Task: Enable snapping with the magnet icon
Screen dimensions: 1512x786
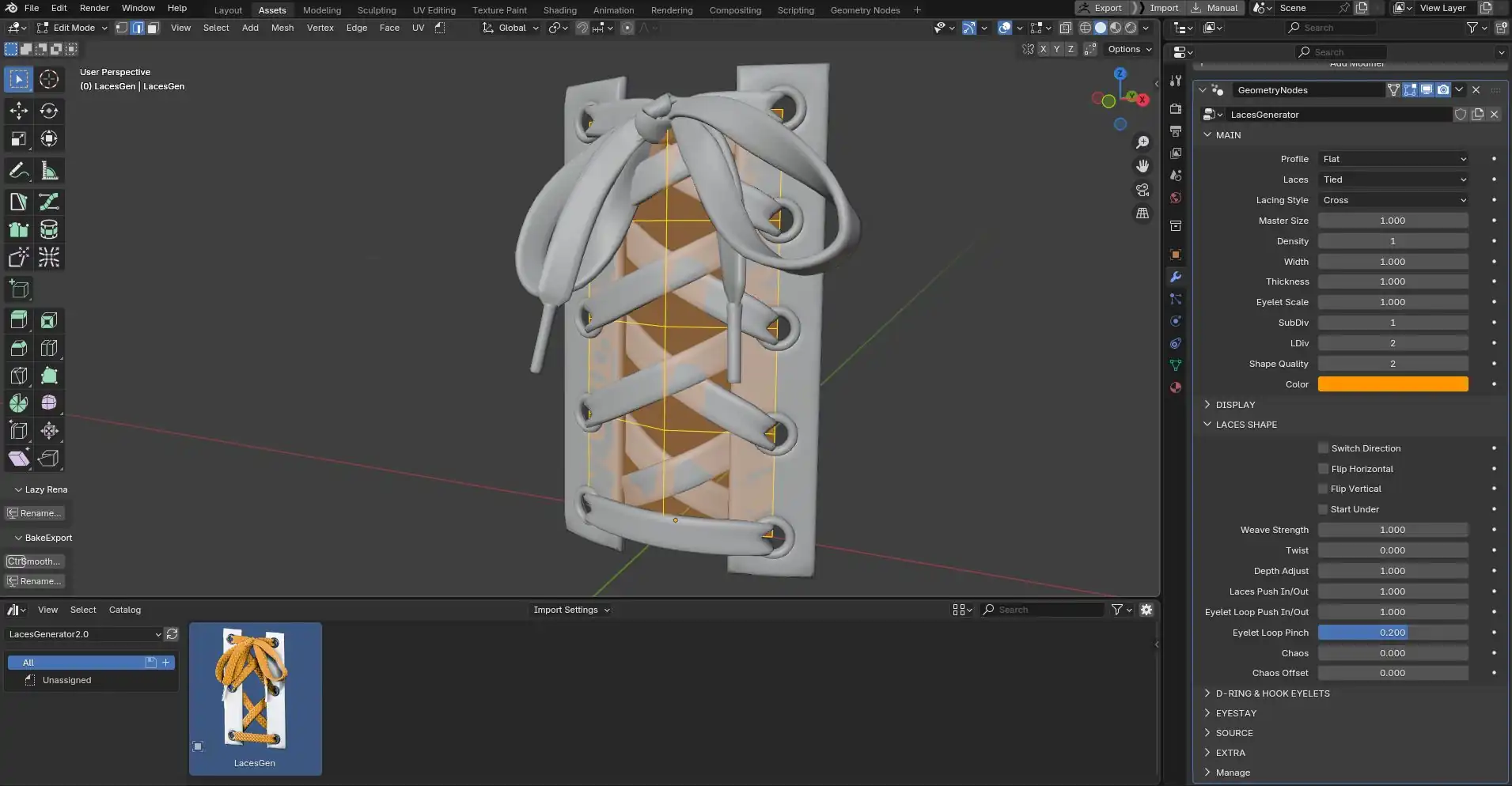Action: [x=584, y=28]
